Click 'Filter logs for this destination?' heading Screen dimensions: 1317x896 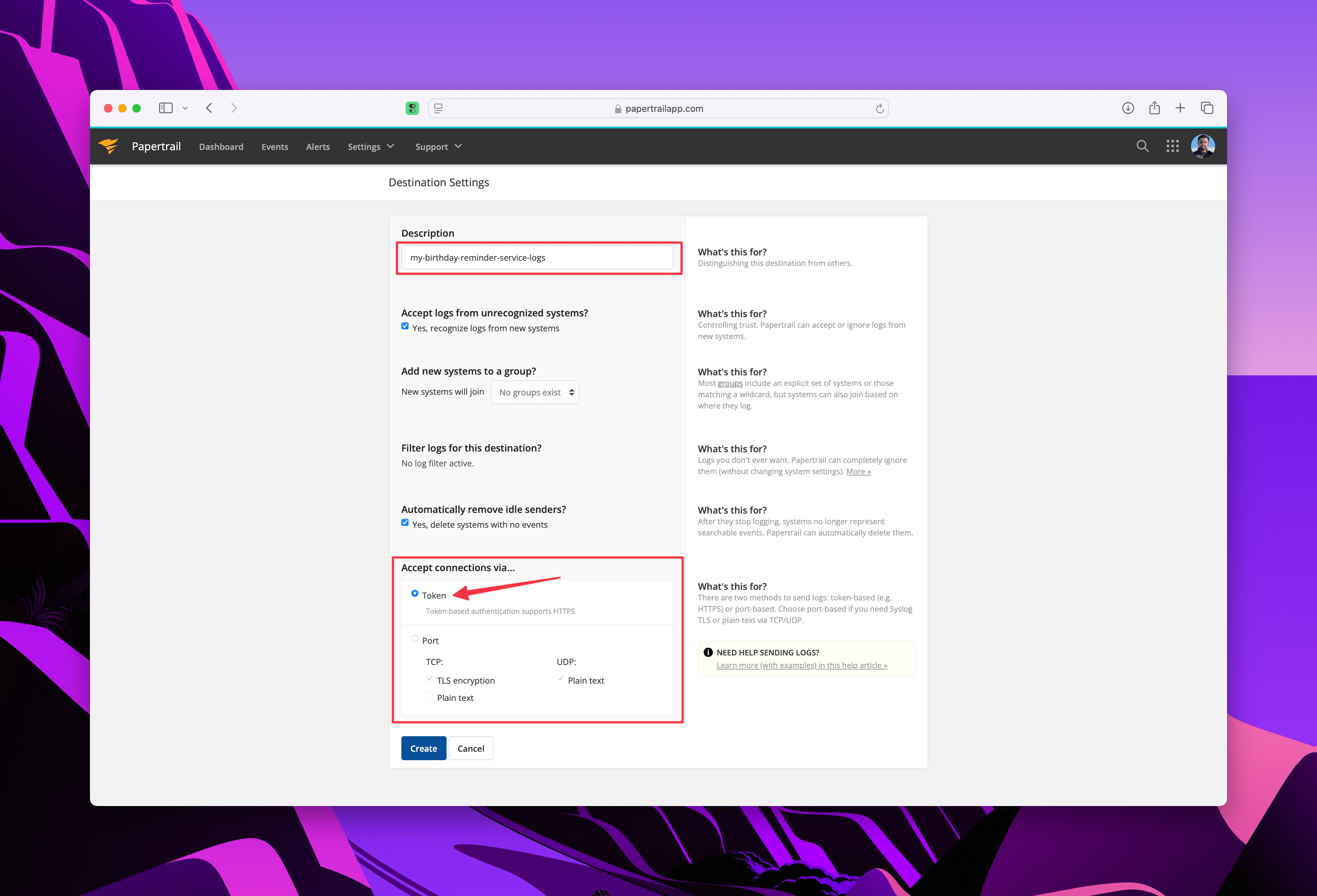tap(472, 448)
